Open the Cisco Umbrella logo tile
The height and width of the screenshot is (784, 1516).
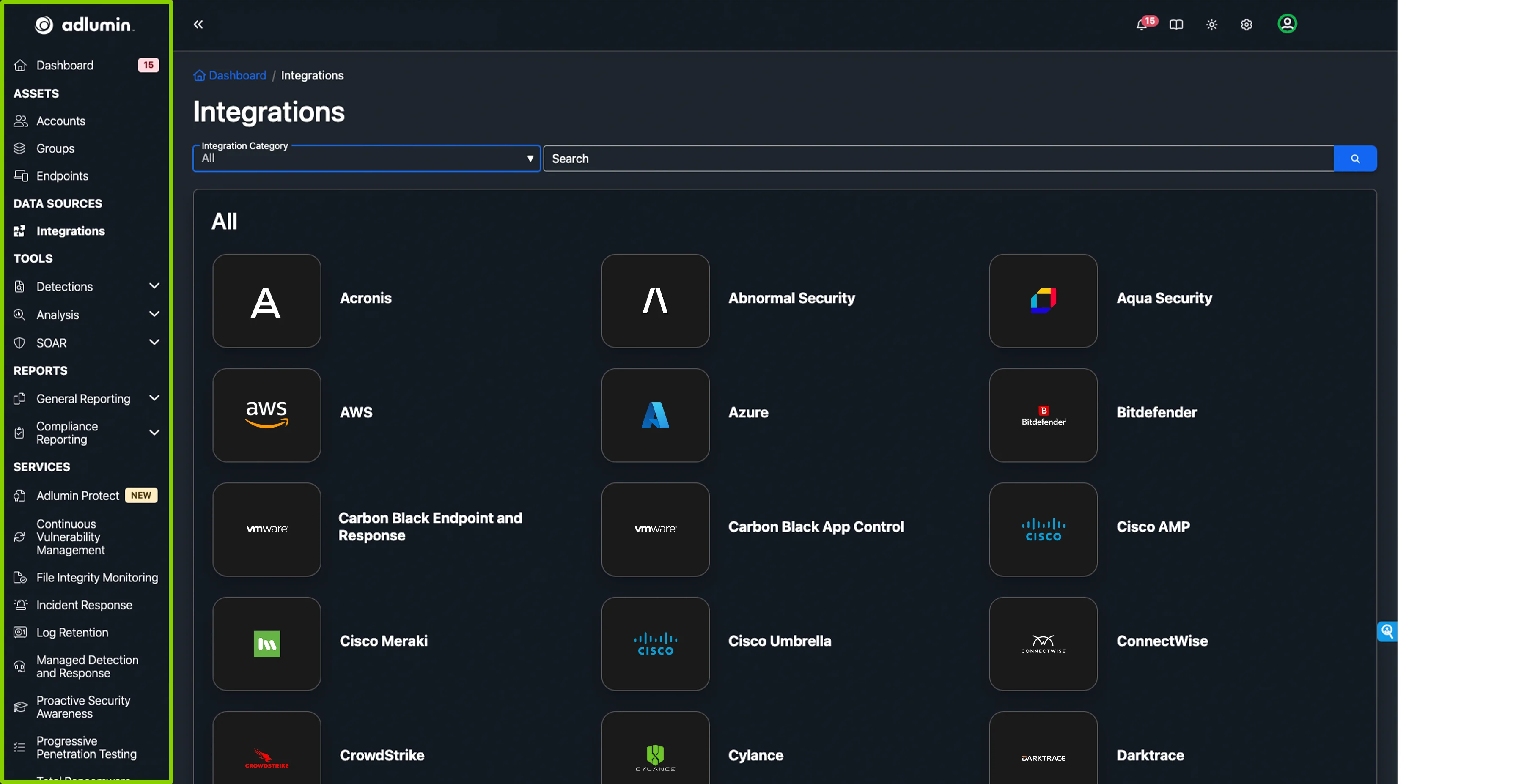(x=655, y=644)
